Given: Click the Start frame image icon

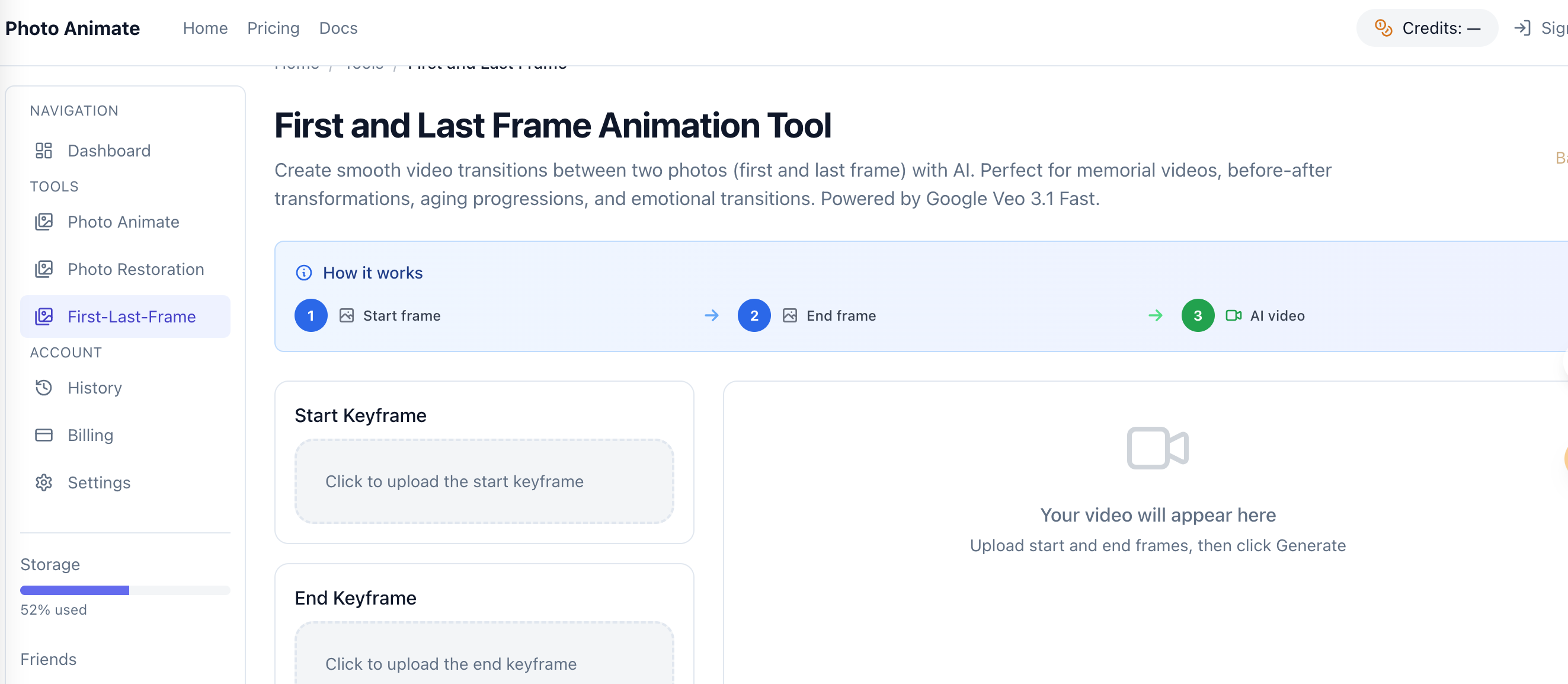Looking at the screenshot, I should click(x=346, y=315).
